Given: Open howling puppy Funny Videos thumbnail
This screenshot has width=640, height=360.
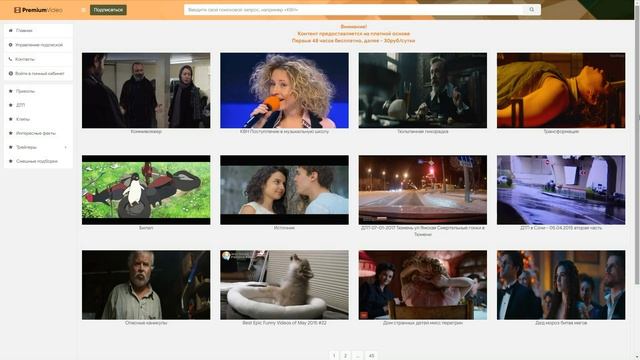Looking at the screenshot, I should (x=284, y=285).
